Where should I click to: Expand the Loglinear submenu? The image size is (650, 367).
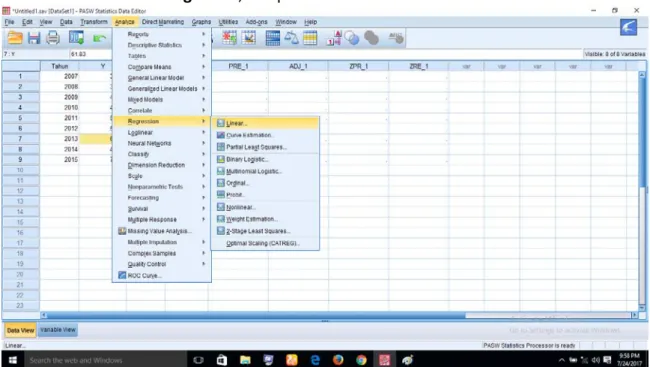(162, 132)
